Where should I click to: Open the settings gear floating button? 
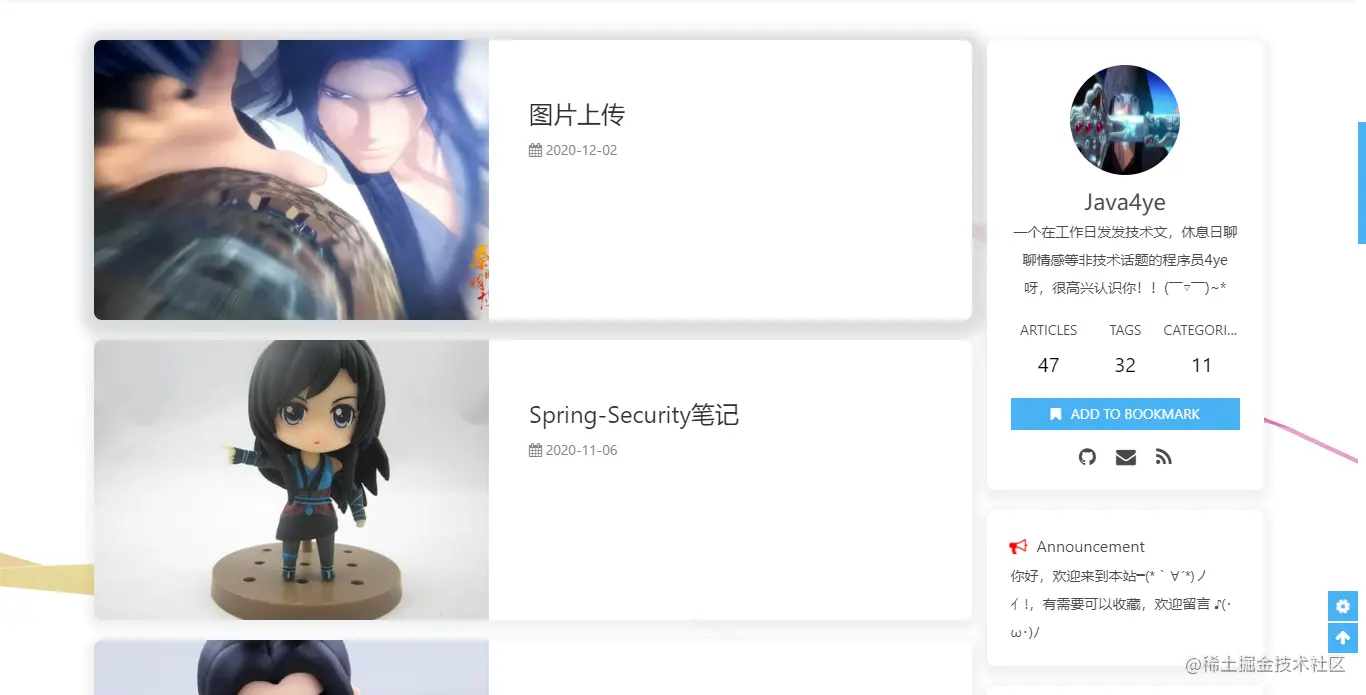click(1342, 606)
